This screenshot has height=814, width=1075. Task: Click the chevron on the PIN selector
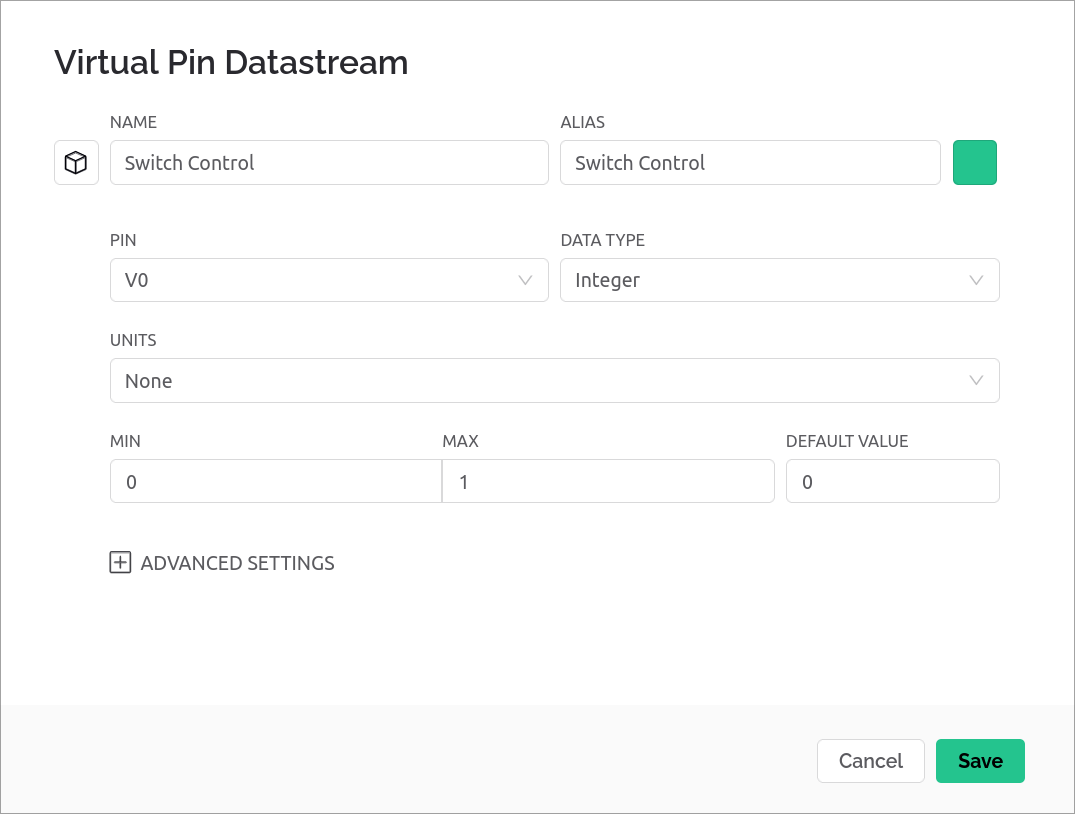(525, 280)
